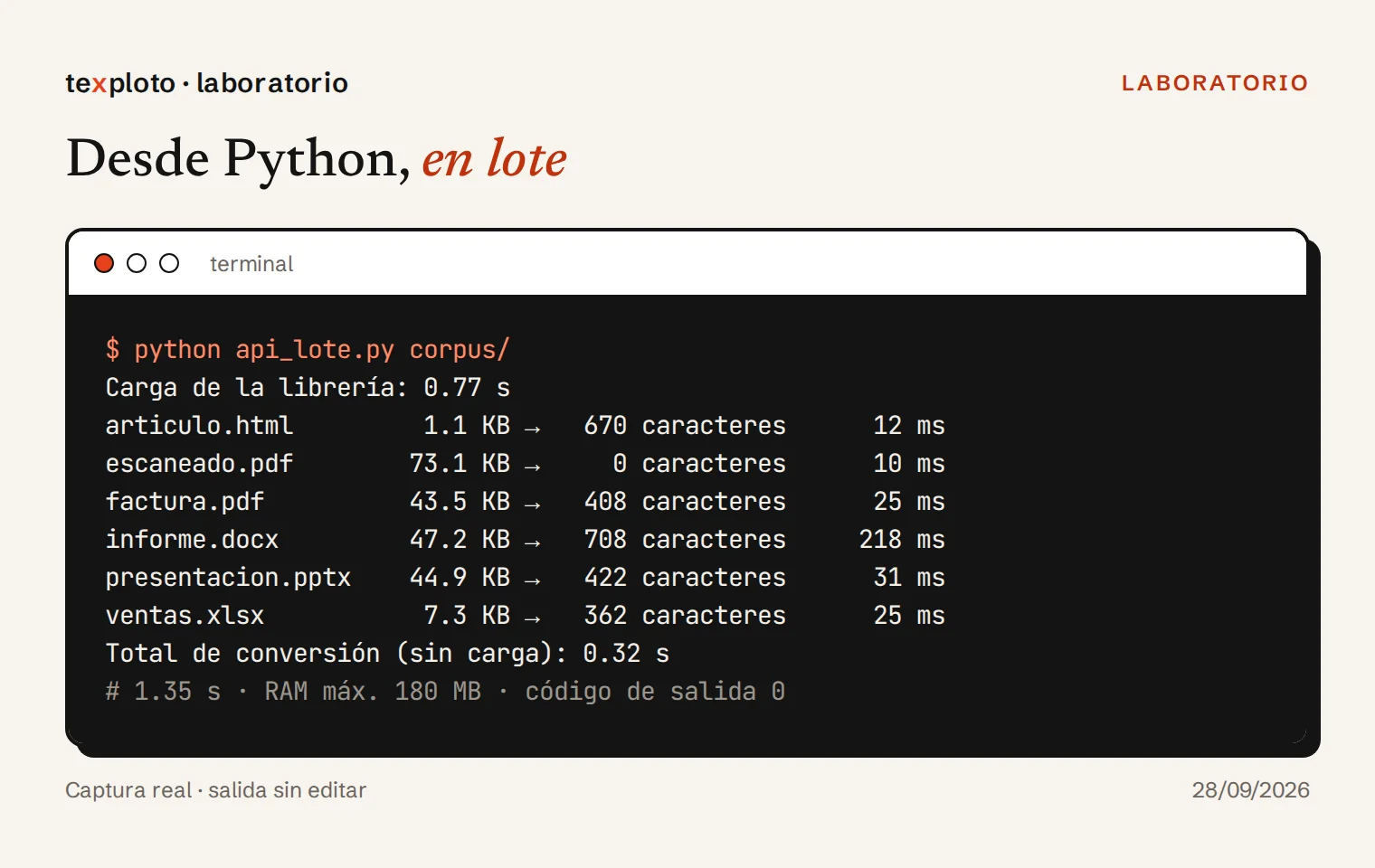Click '708 caracteres' in informe row
Viewport: 1375px width, 868px height.
[x=685, y=540]
